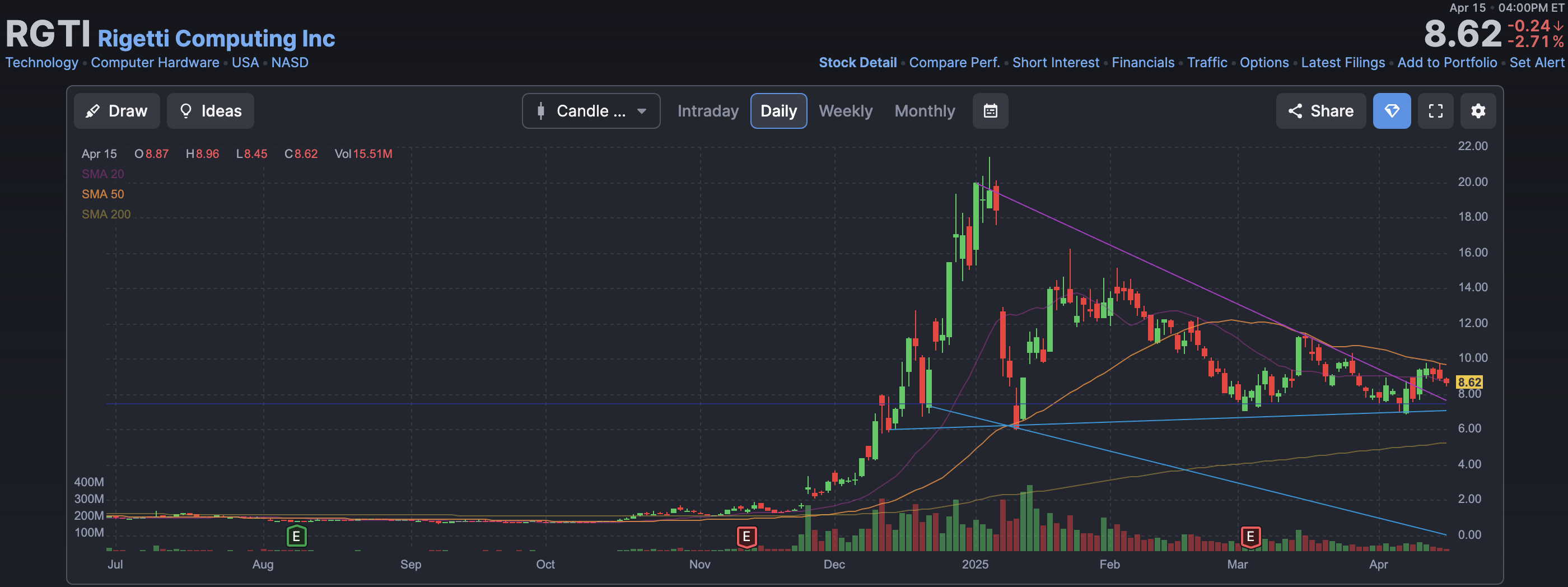This screenshot has height=587, width=1568.
Task: Click the blue diamond premium icon
Action: 1392,111
